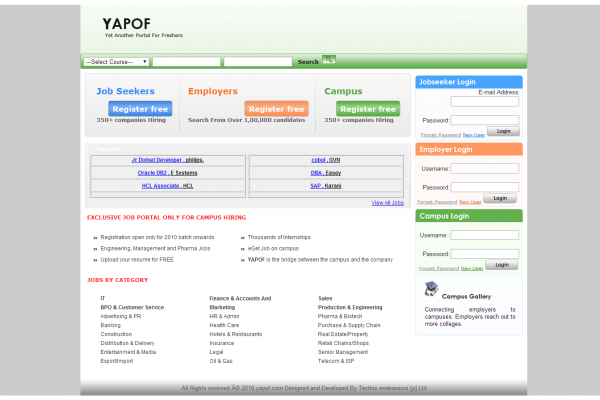The image size is (600, 400).
Task: Click the Jobseeker Login button
Action: click(504, 131)
